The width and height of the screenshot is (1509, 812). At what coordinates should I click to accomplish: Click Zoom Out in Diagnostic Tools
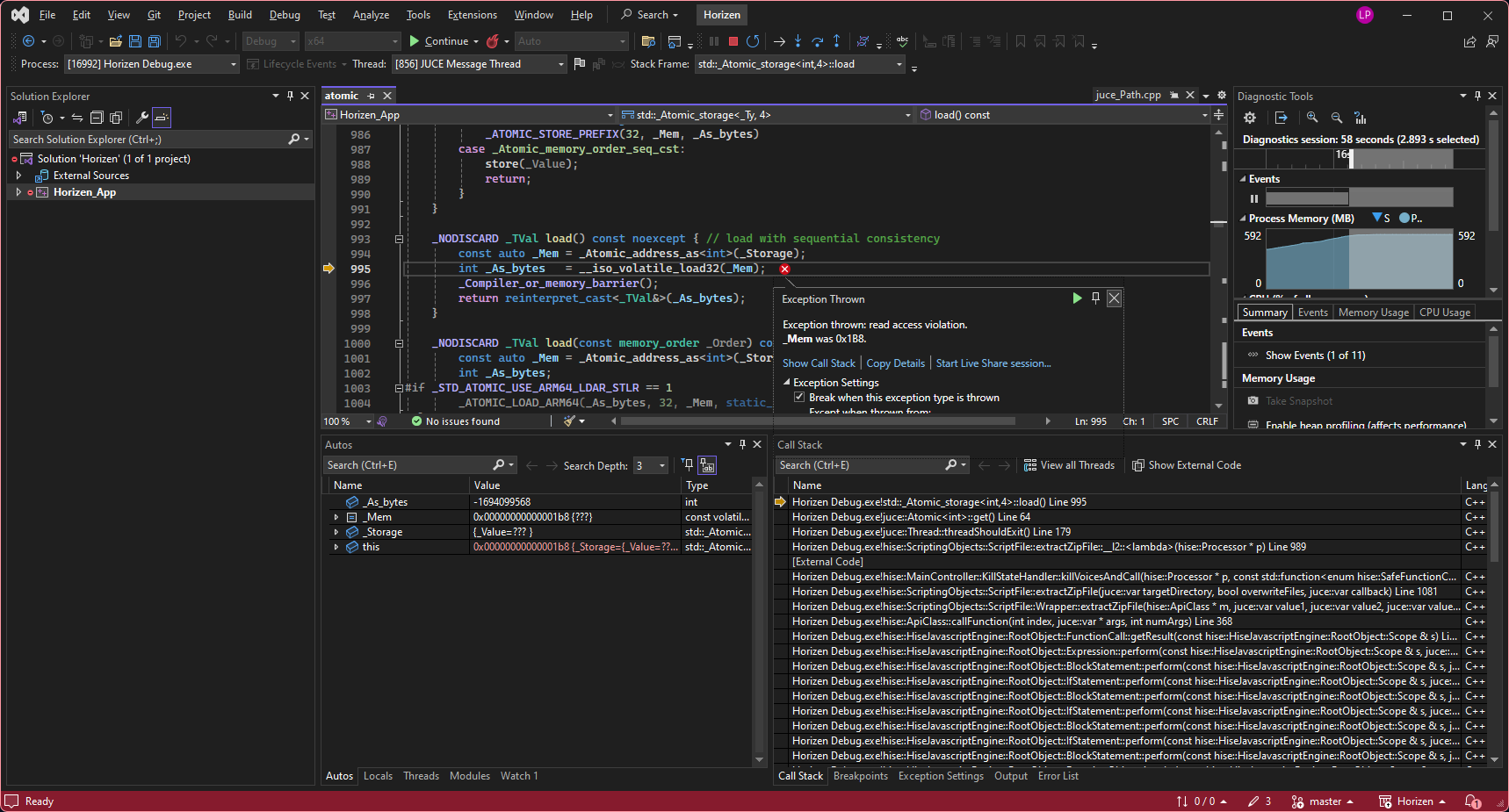1336,118
